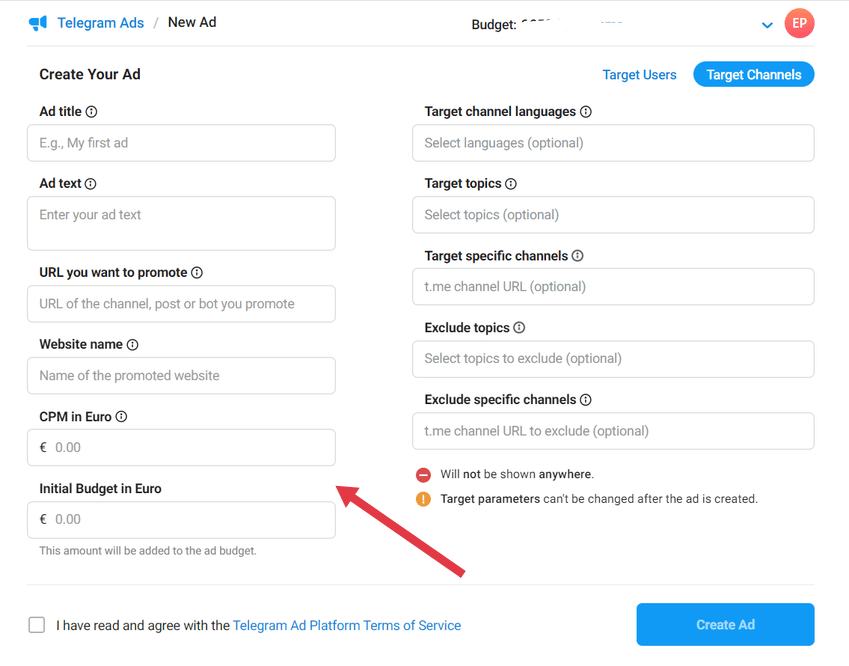Focus the Initial Budget in Euro field

[x=181, y=520]
